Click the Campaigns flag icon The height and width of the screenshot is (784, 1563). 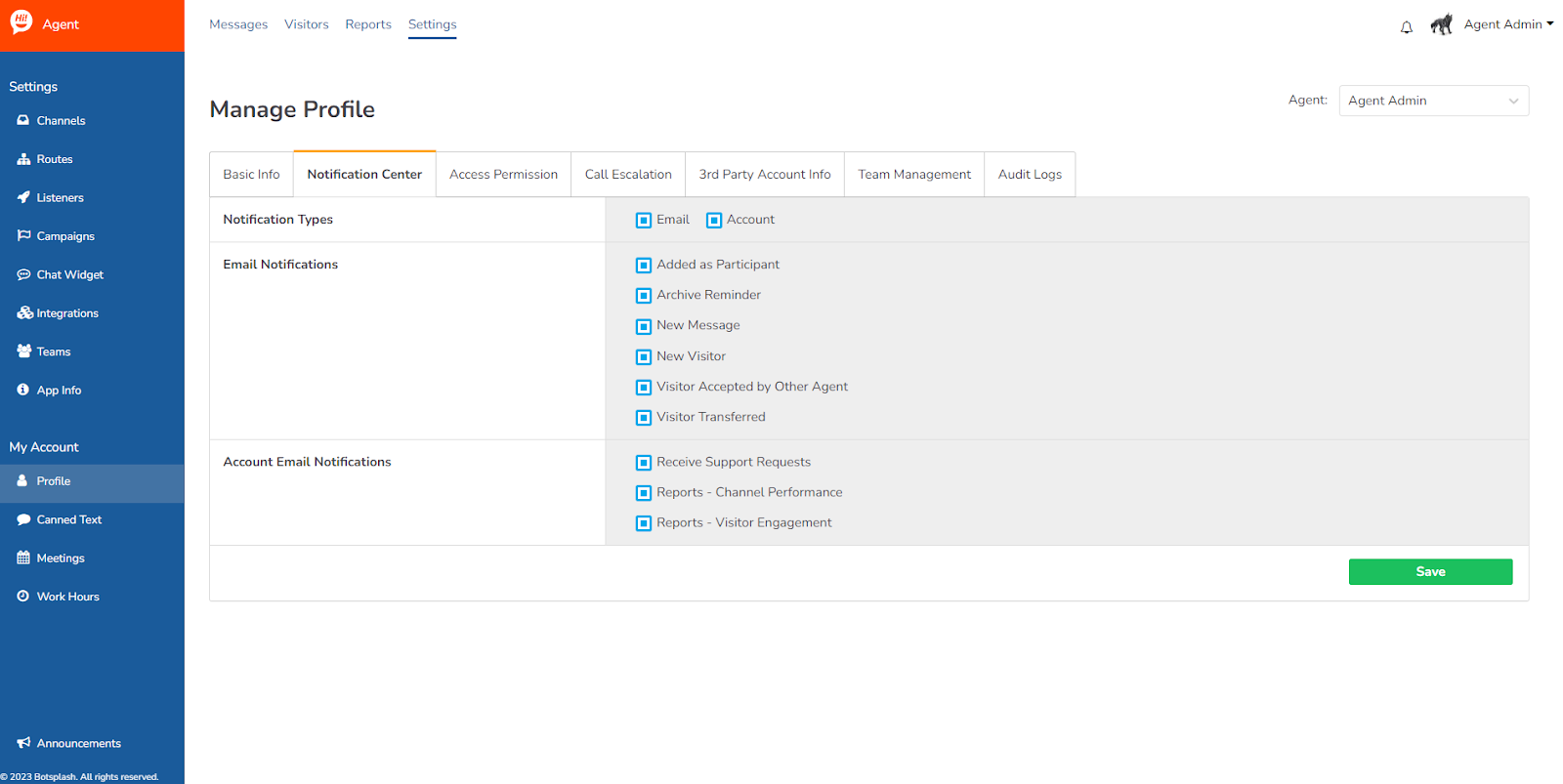(23, 235)
